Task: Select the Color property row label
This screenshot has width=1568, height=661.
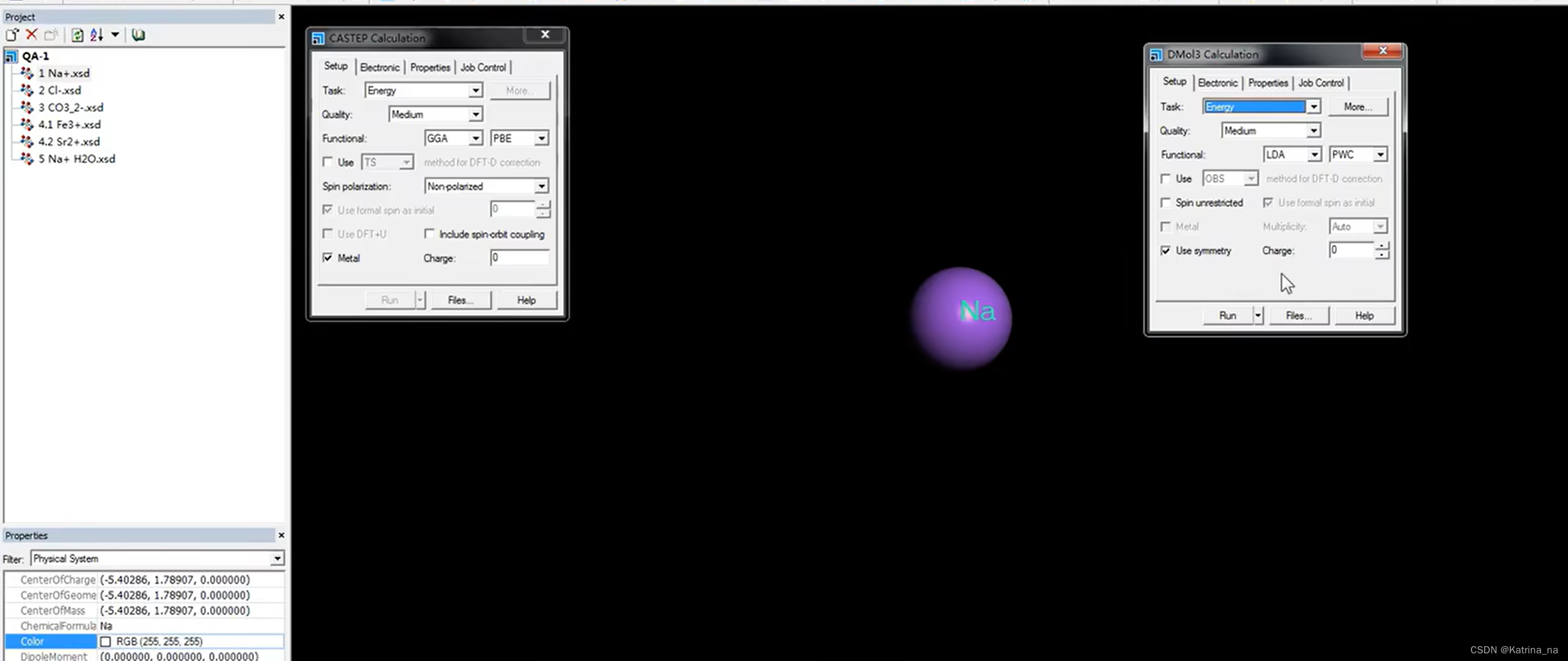Action: point(51,642)
